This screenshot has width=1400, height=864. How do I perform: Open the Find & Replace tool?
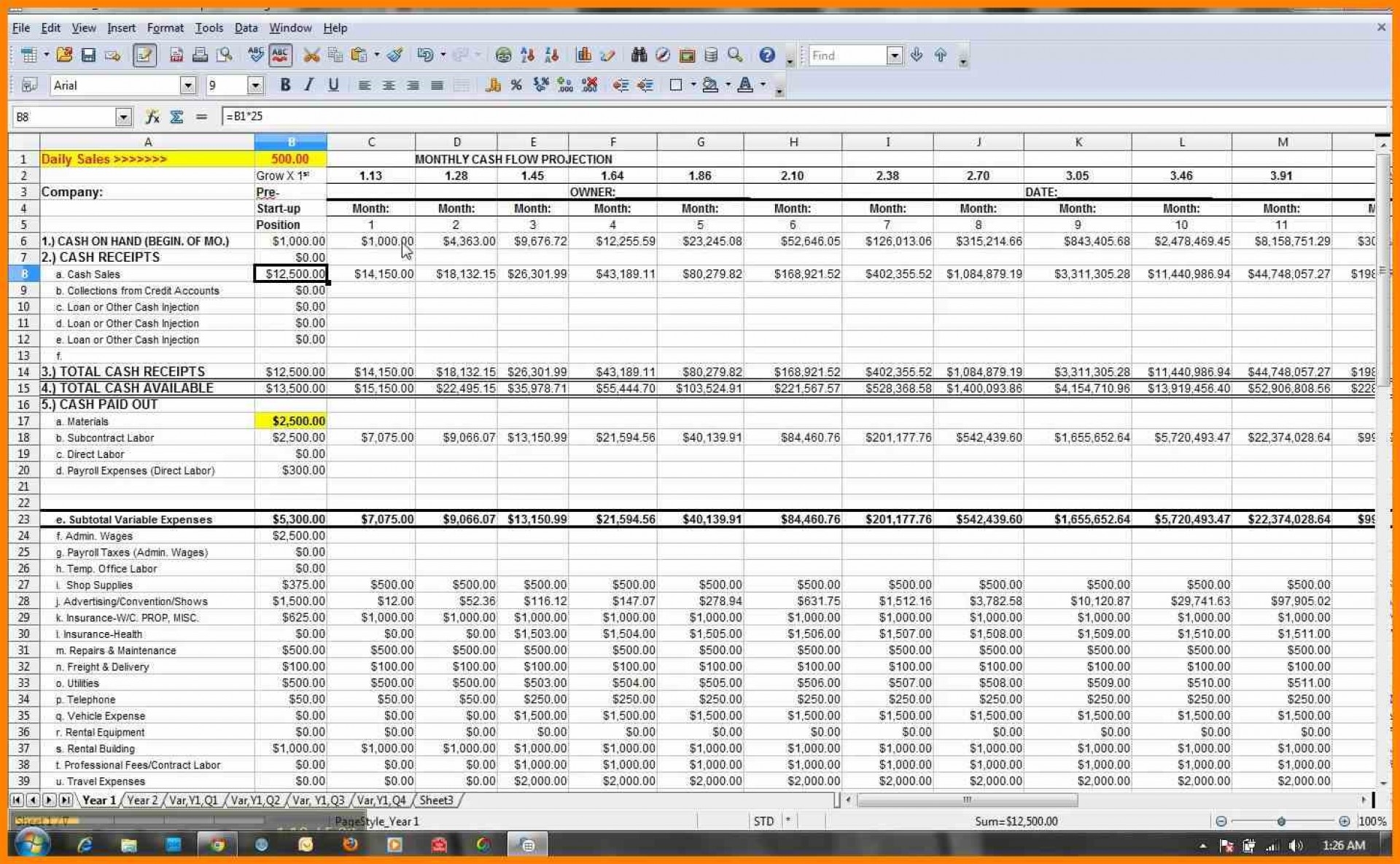(x=639, y=55)
